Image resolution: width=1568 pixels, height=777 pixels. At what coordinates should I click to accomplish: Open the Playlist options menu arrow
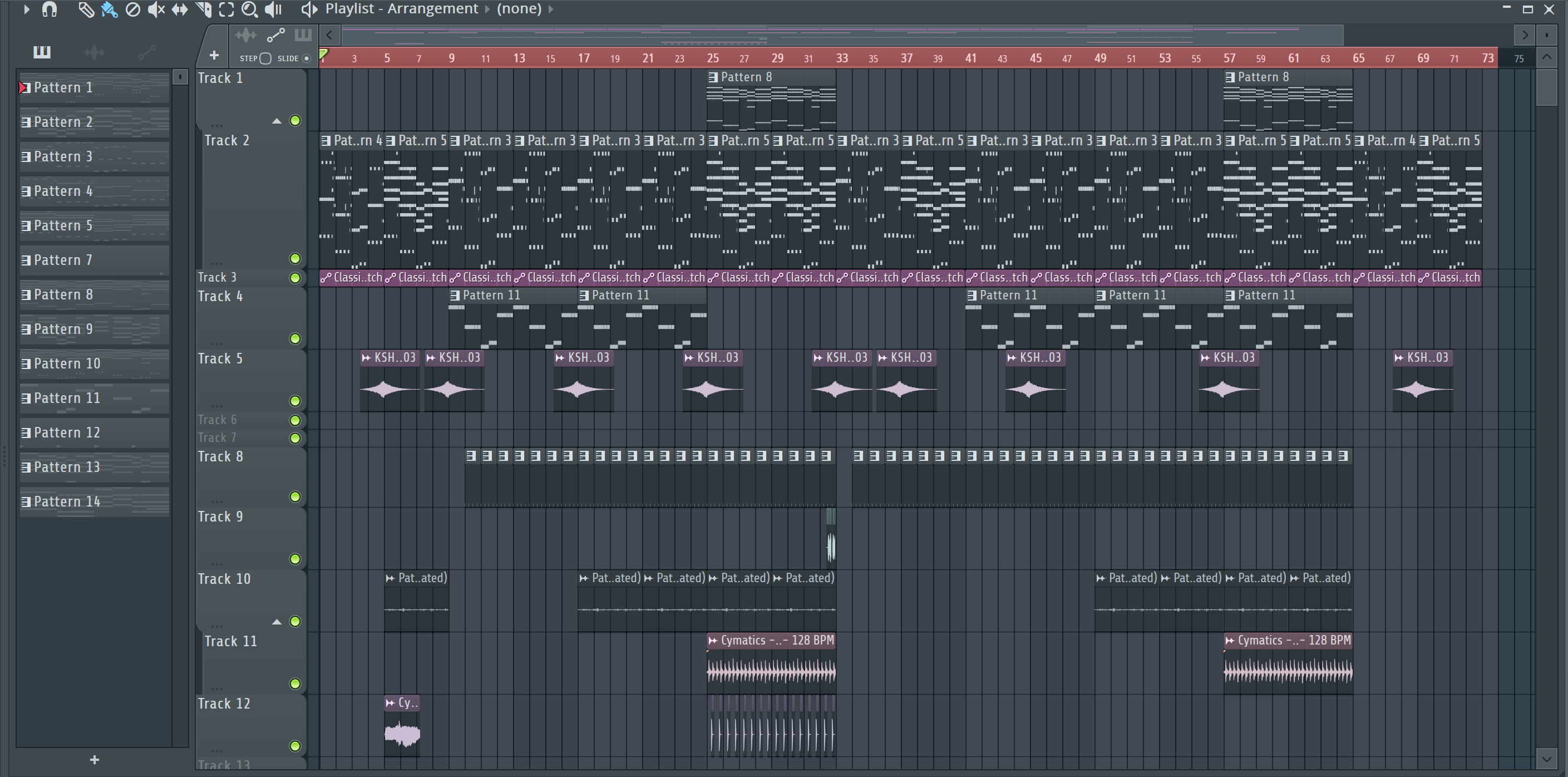tap(26, 9)
